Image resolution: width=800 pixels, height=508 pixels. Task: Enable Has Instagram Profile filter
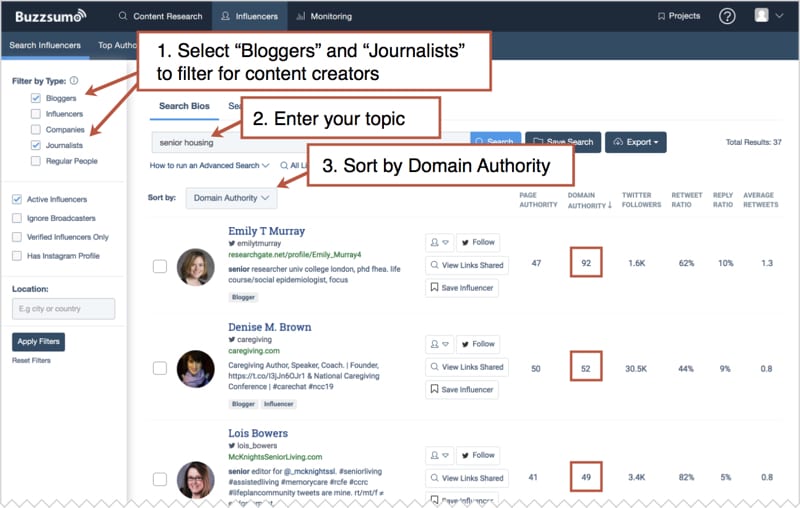click(x=17, y=256)
